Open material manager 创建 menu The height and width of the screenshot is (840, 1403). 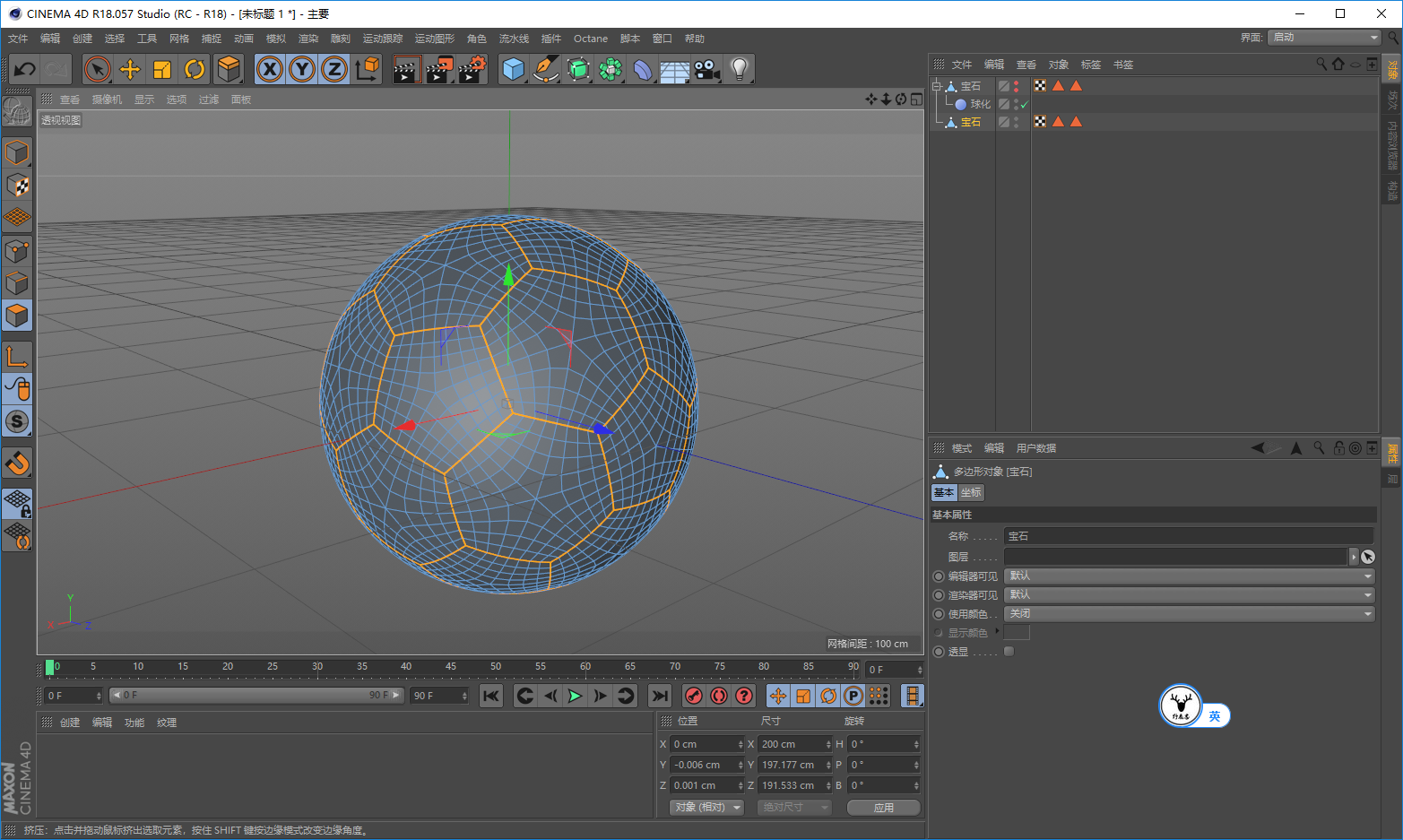pyautogui.click(x=70, y=723)
